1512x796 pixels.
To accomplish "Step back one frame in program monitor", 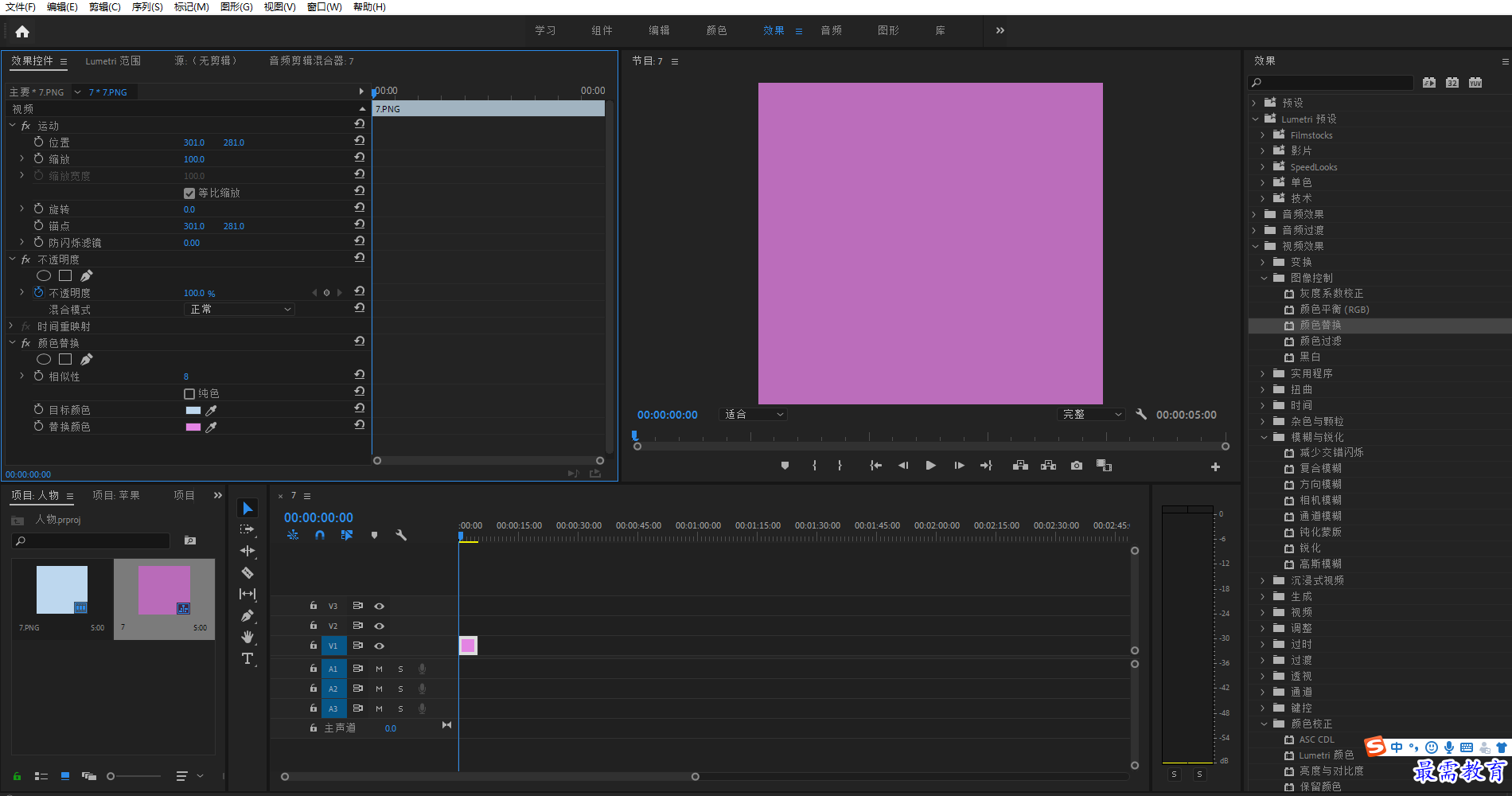I will [903, 466].
